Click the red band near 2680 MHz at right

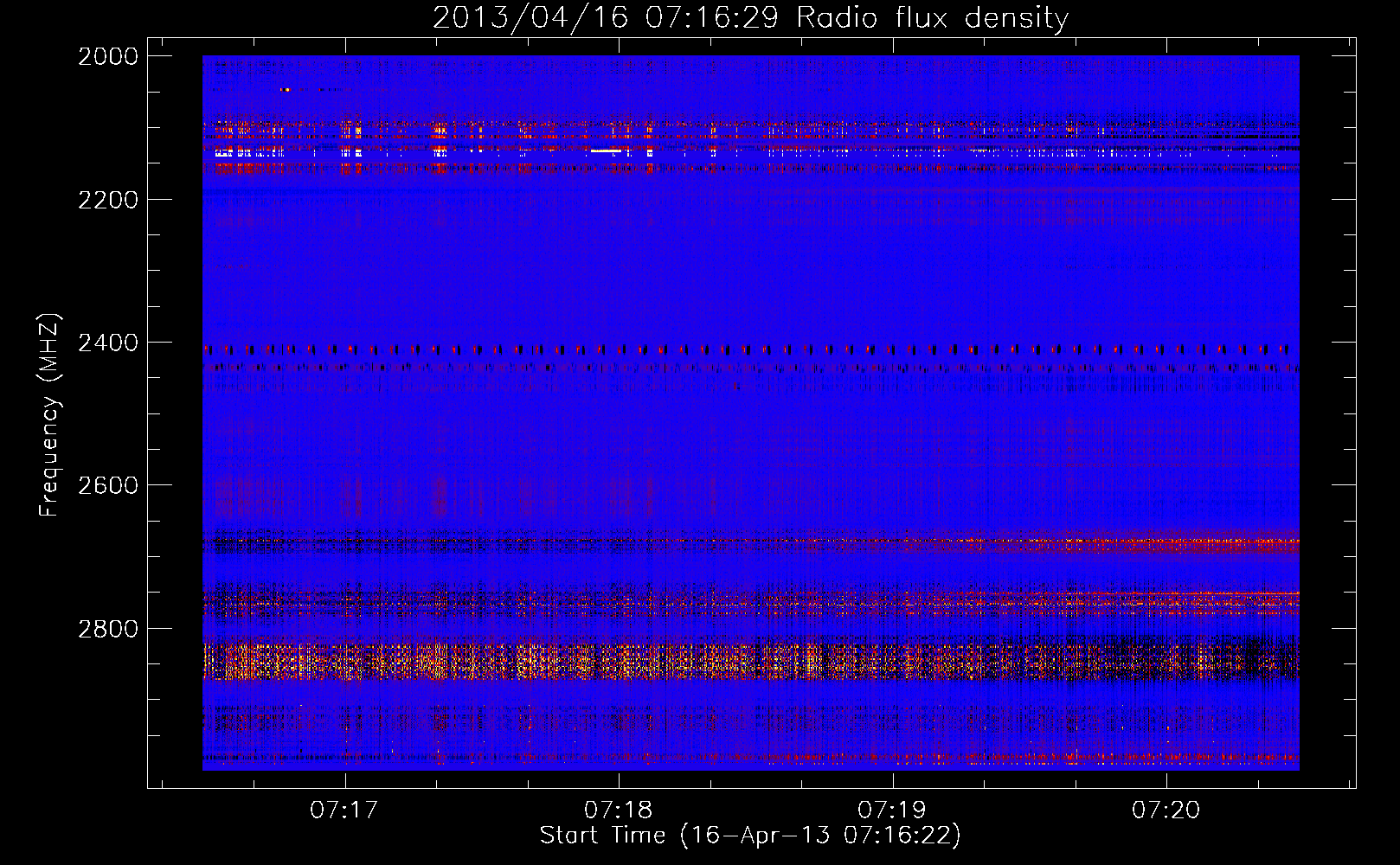pyautogui.click(x=1211, y=545)
